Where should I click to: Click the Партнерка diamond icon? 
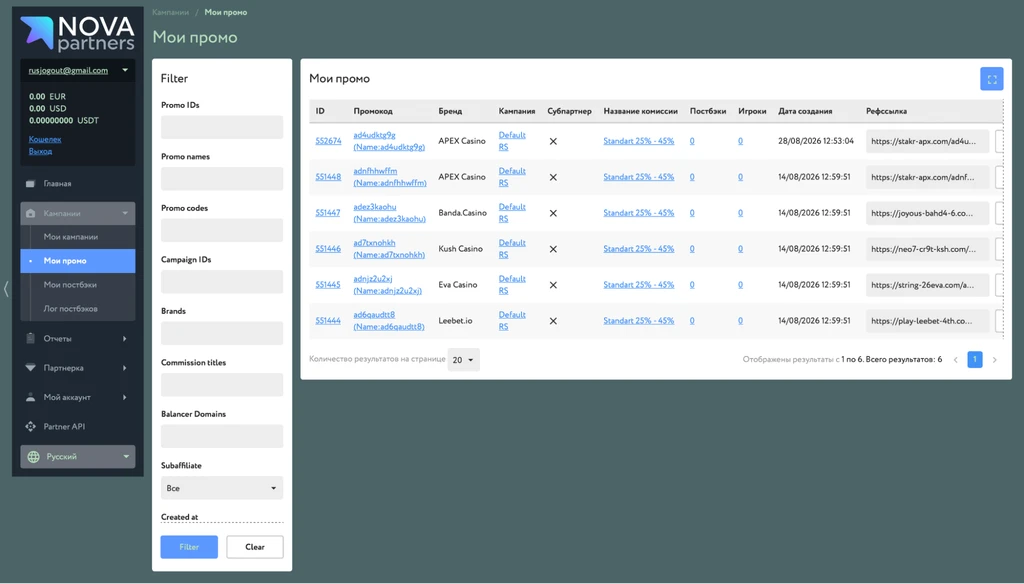pos(31,368)
